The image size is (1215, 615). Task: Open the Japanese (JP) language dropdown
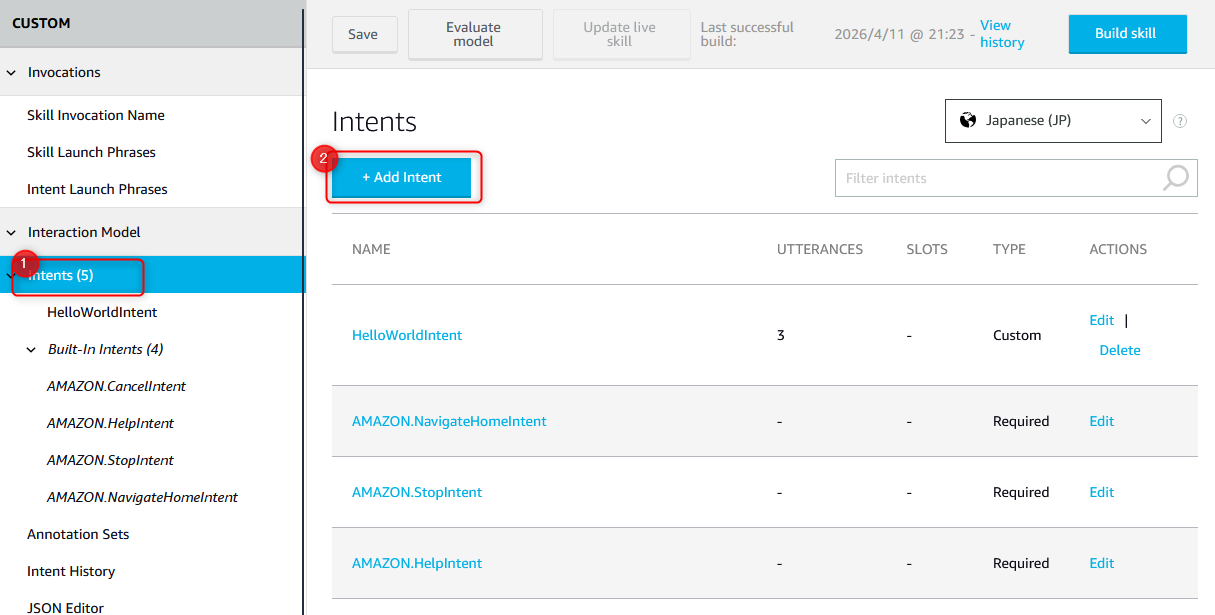click(x=1052, y=121)
